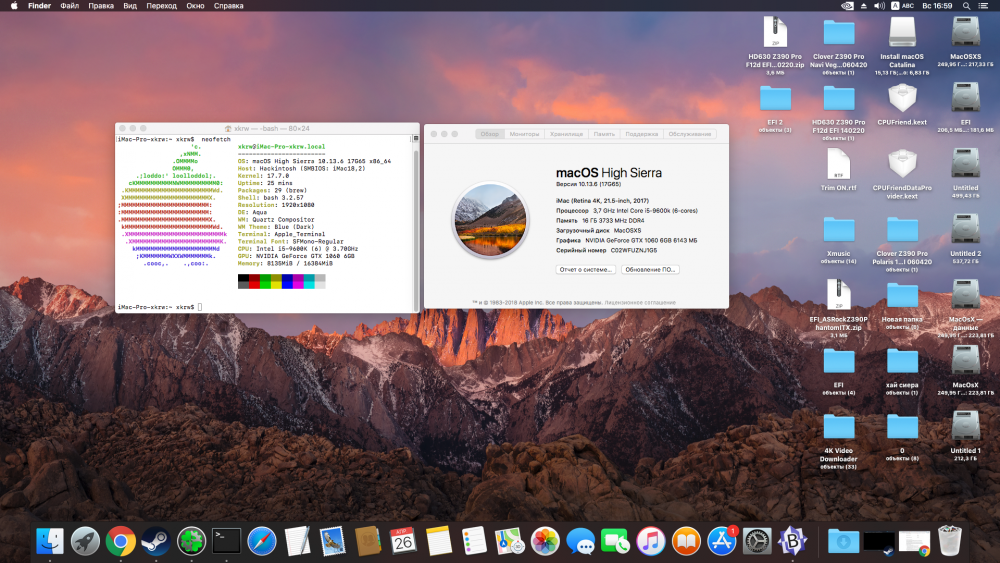This screenshot has height=563, width=1000.
Task: Select Xmusic folder on desktop
Action: 838,230
